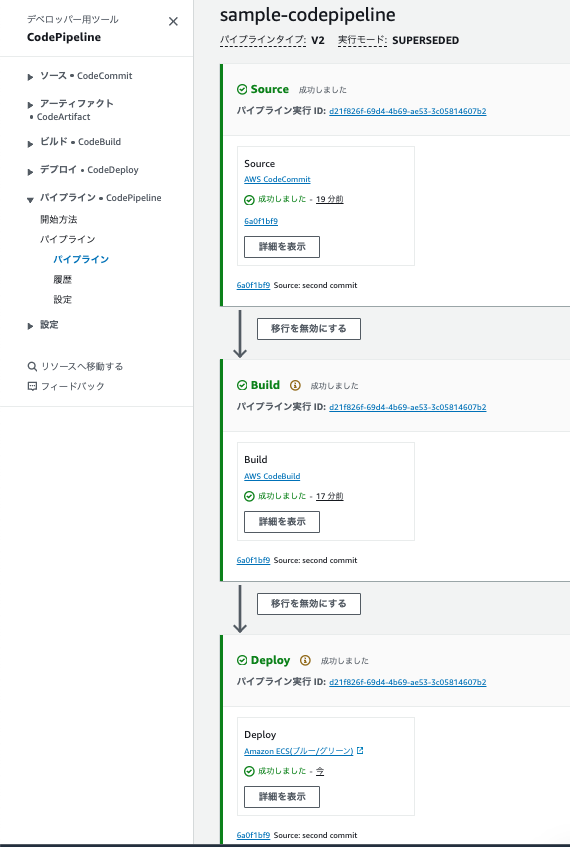Expand the ビルド CodeBuild section
Viewport: 570px width, 847px height.
tap(30, 143)
